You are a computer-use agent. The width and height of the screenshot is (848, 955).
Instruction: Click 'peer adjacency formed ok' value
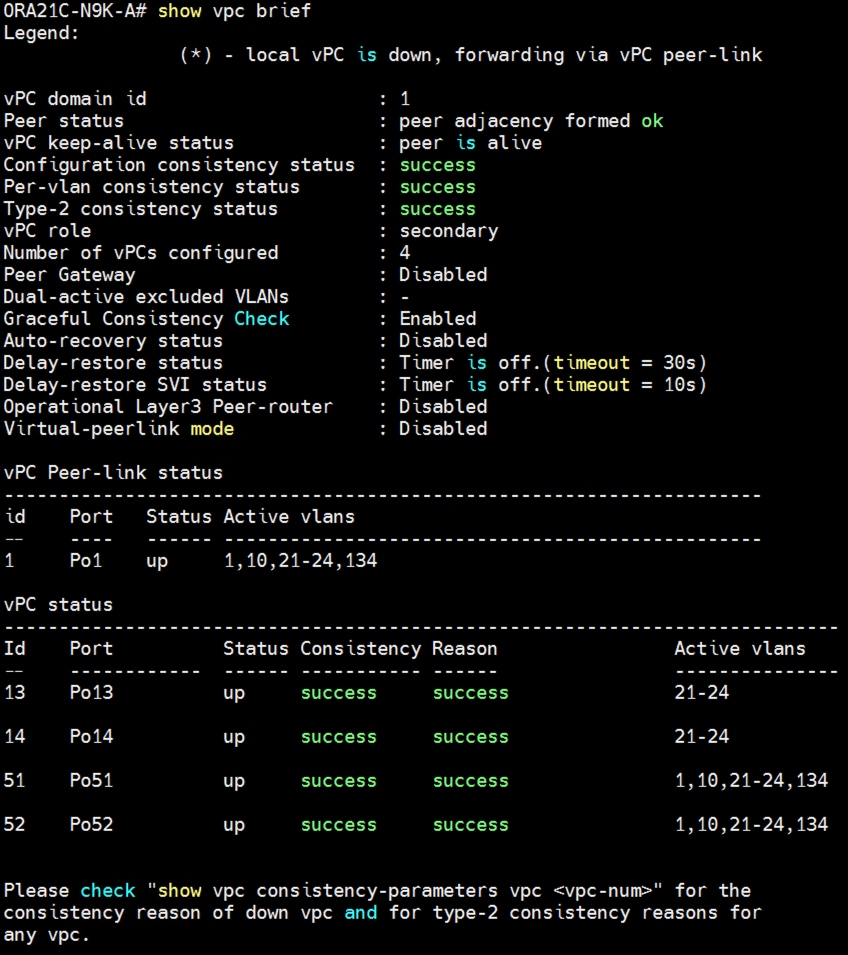click(x=531, y=121)
